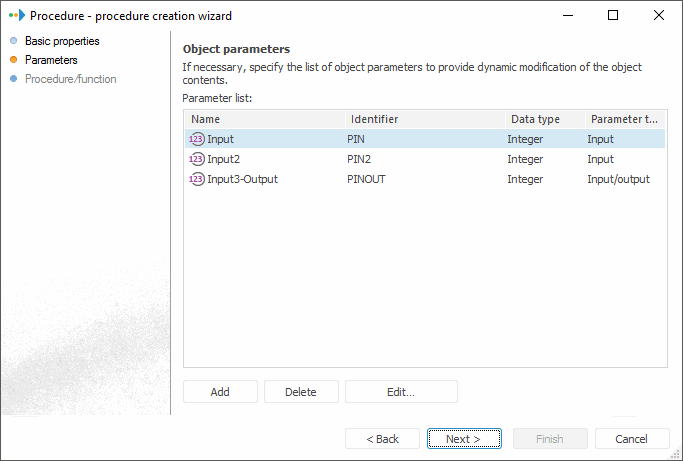The height and width of the screenshot is (461, 684).
Task: Click the Parameters step orange bullet
Action: coord(13,60)
